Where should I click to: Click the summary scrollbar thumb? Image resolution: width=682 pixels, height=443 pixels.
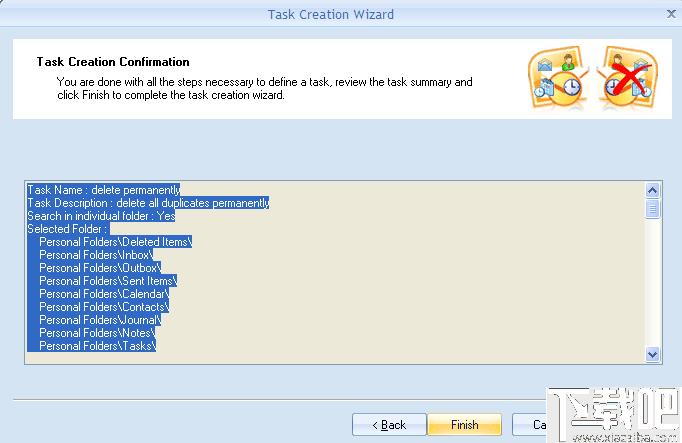click(652, 209)
